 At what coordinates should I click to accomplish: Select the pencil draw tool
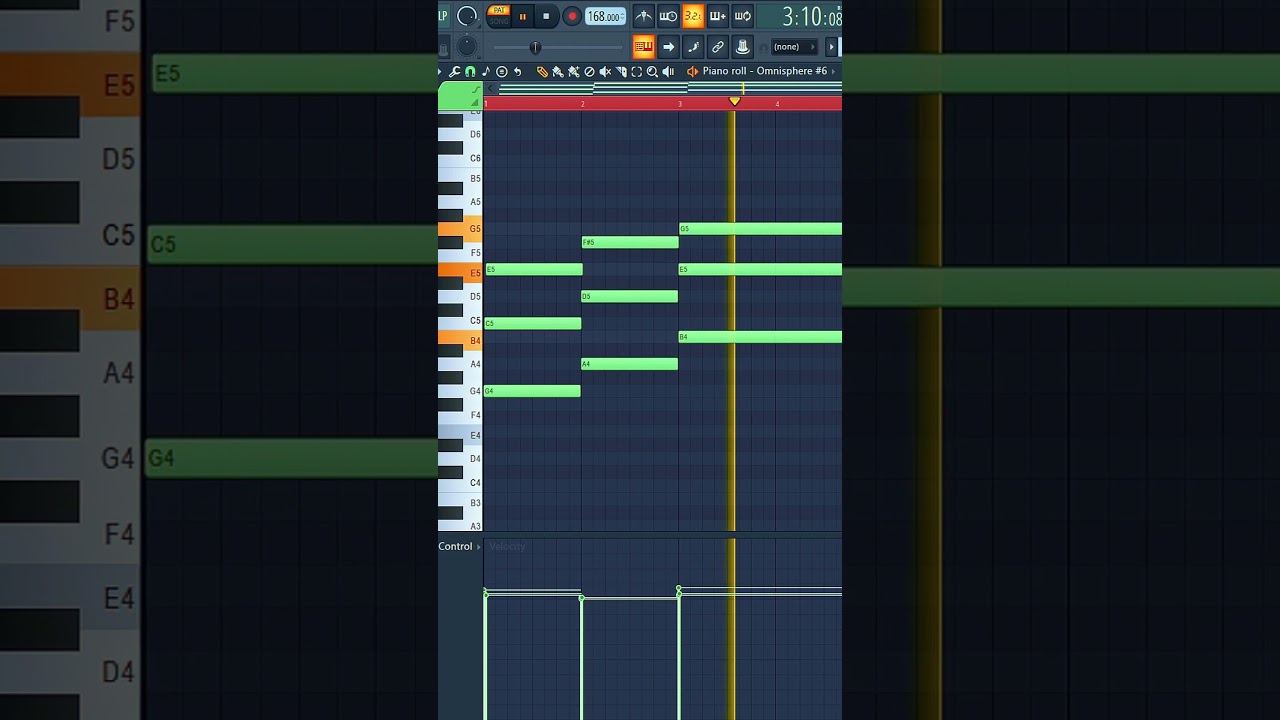tap(542, 72)
